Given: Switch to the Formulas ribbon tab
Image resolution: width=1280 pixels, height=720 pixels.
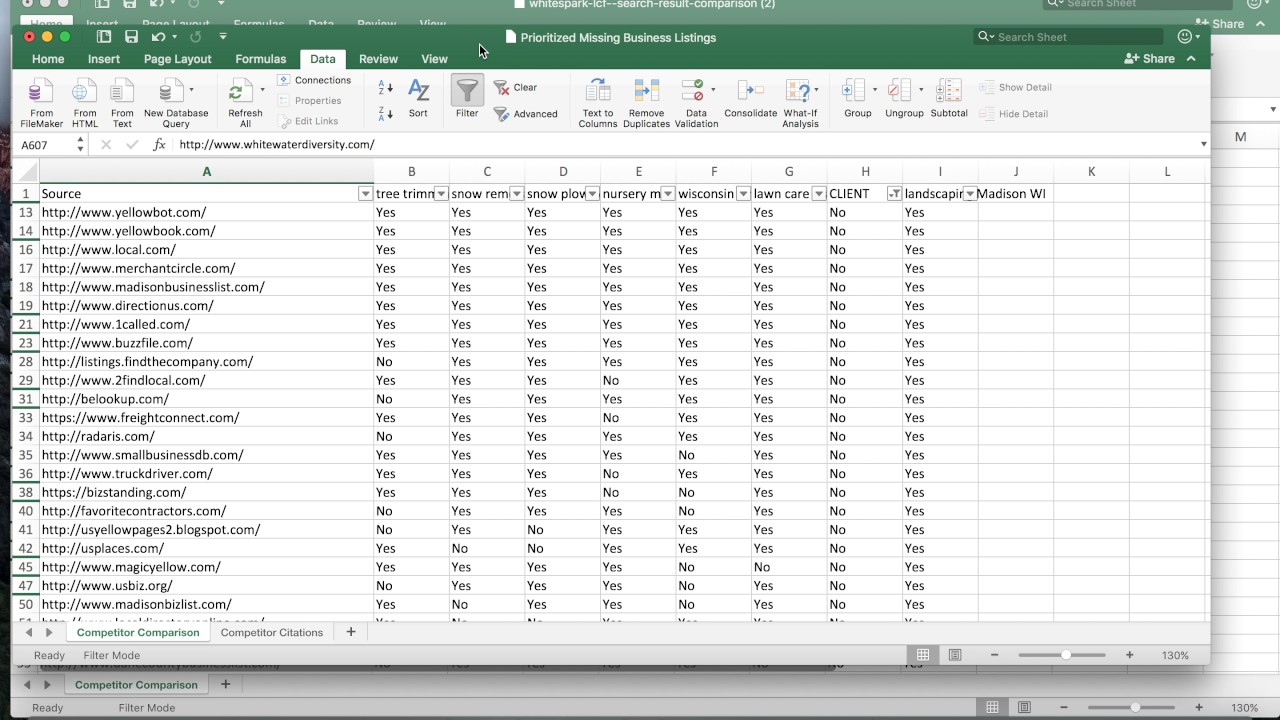Looking at the screenshot, I should [x=261, y=59].
